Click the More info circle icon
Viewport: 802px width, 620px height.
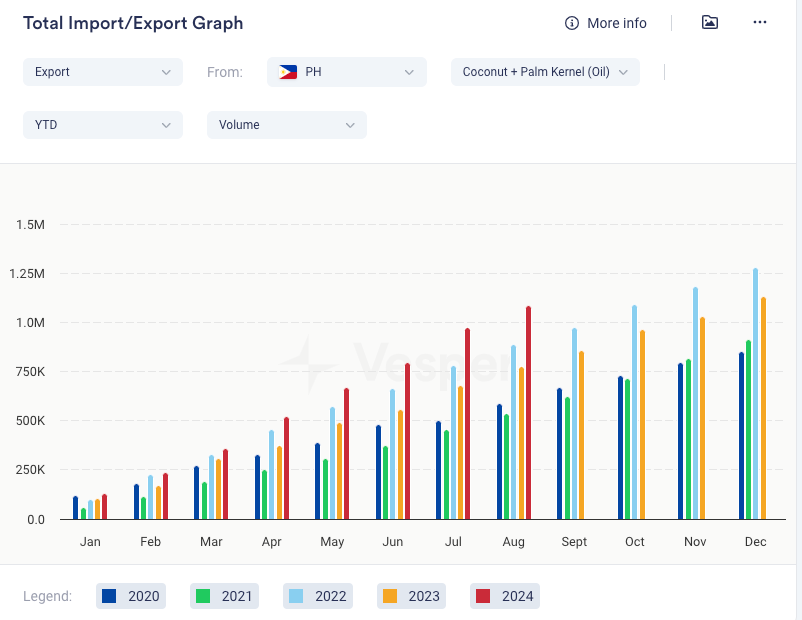(x=572, y=23)
